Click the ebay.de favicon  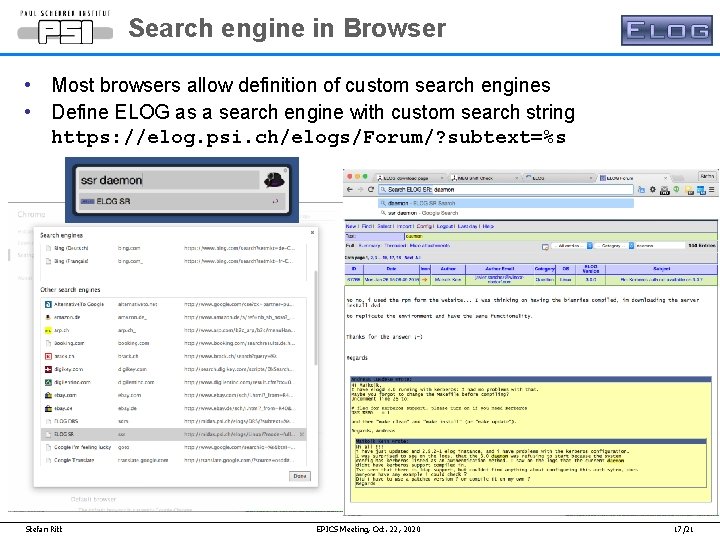coord(48,408)
